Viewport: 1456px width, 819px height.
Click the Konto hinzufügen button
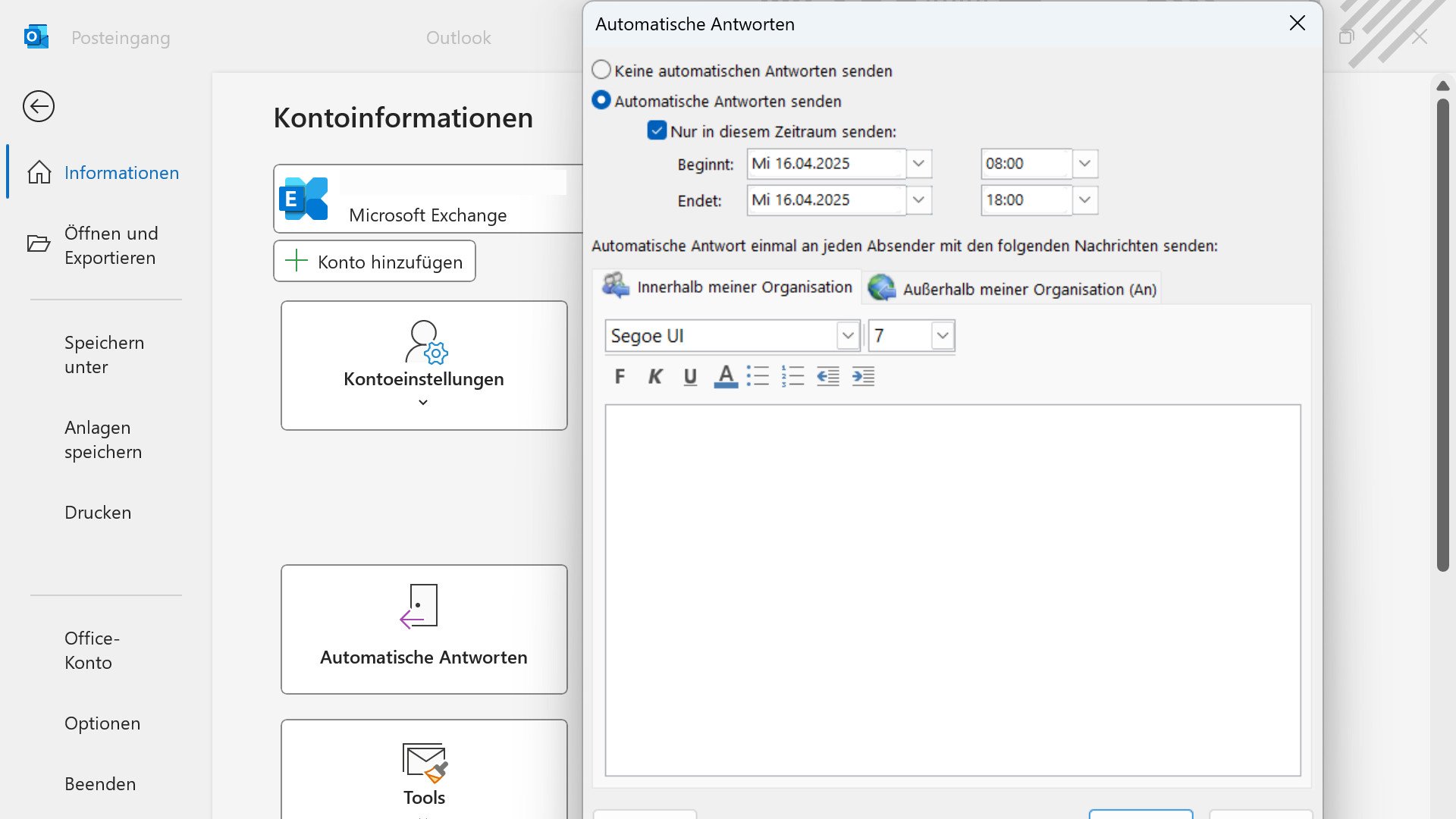click(x=375, y=261)
